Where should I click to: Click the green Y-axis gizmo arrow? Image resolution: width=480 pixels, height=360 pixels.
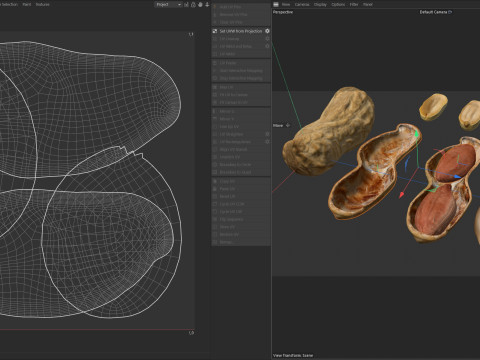(x=416, y=135)
